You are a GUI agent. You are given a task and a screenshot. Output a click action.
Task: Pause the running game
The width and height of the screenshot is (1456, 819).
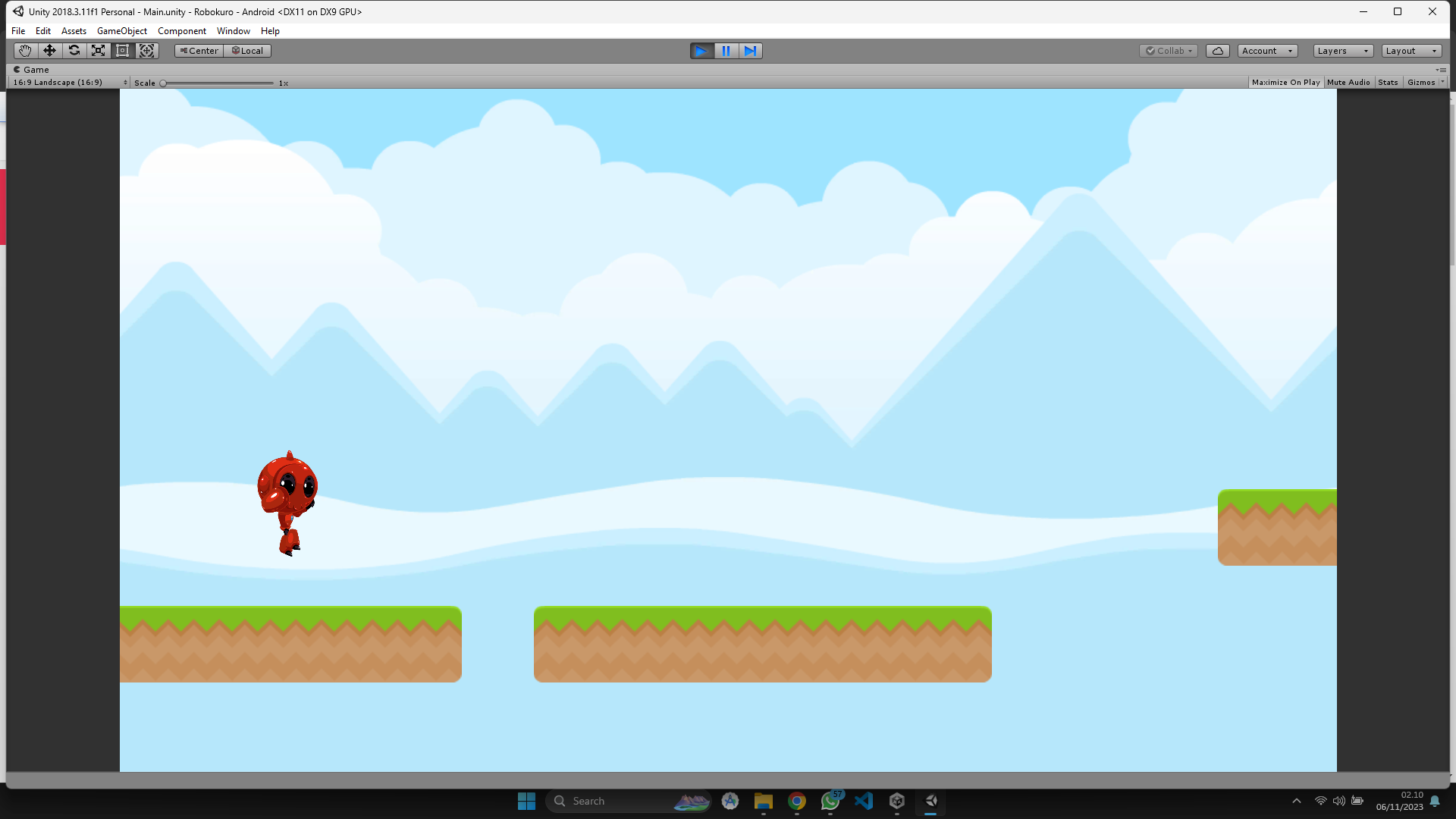coord(726,51)
